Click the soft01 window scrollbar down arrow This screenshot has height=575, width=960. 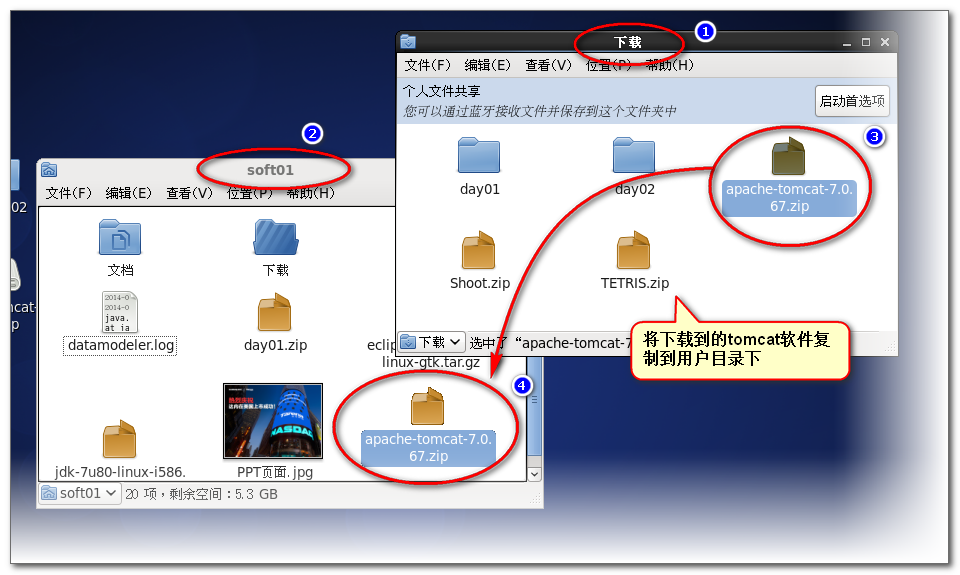(534, 474)
